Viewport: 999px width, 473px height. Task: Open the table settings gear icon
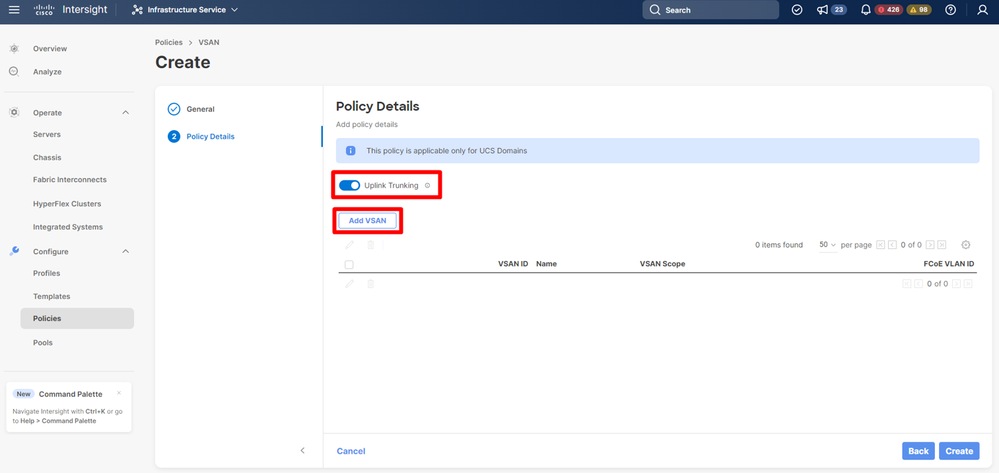pyautogui.click(x=965, y=245)
